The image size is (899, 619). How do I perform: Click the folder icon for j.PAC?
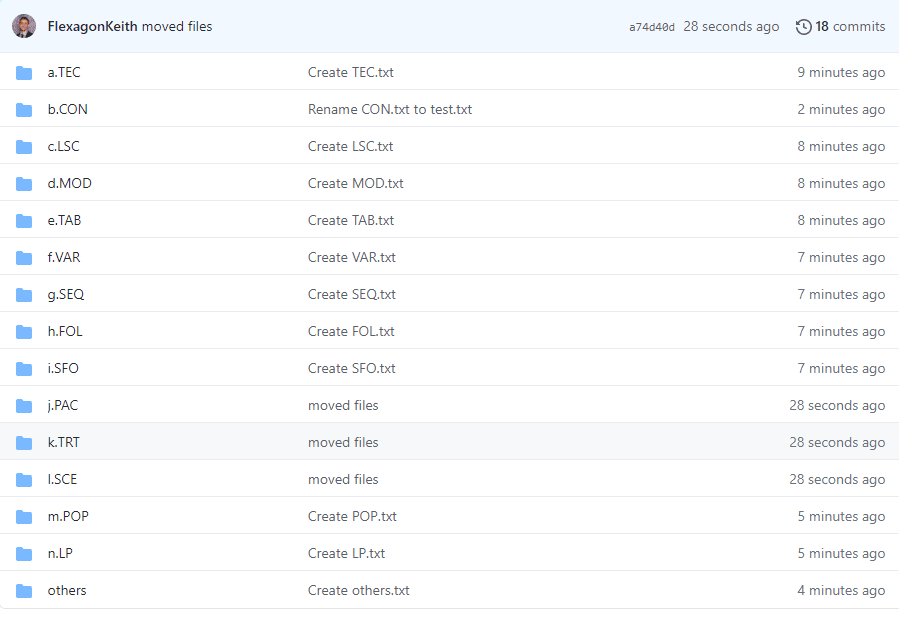coord(24,406)
